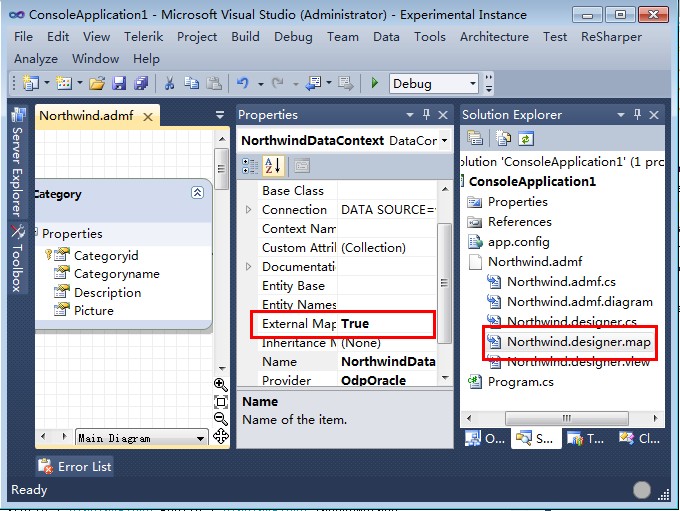The image size is (680, 511).
Task: Collapse the Category entity shape
Action: pyautogui.click(x=197, y=193)
